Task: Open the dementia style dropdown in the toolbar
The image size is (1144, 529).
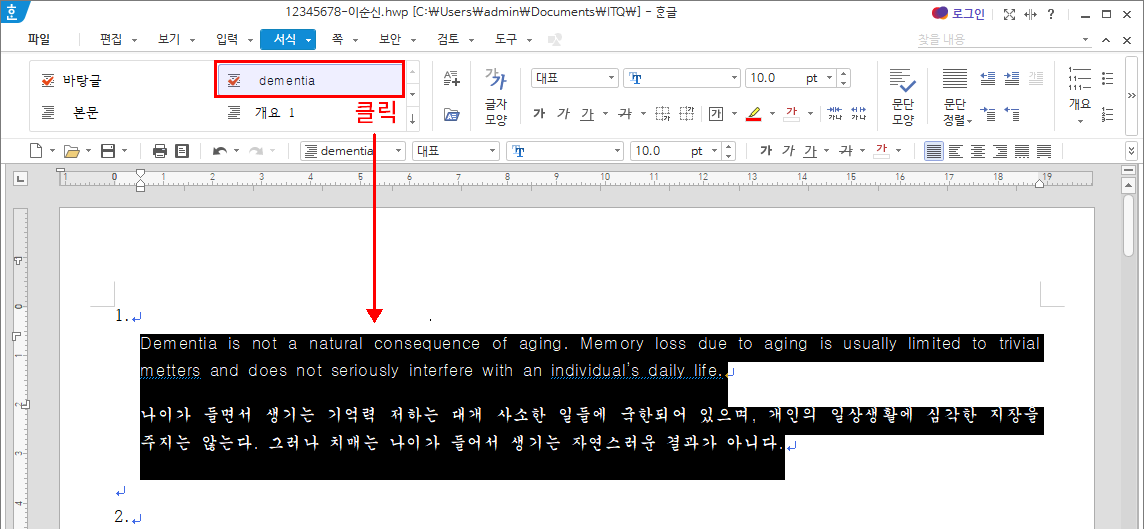Action: [398, 151]
